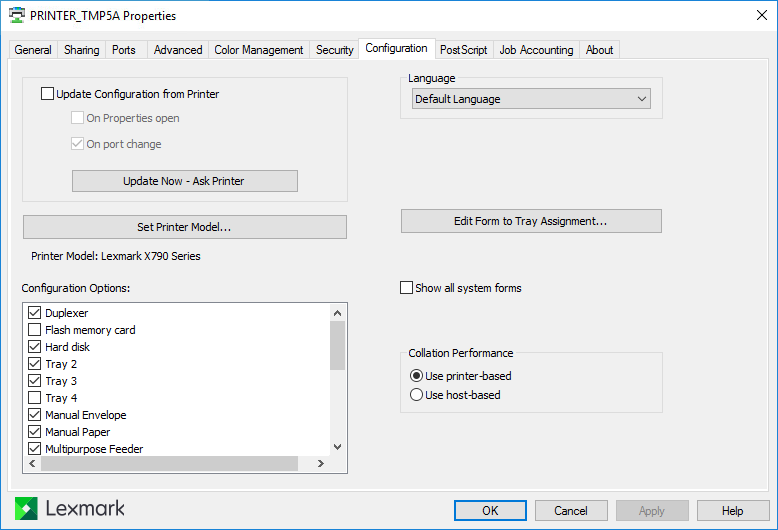Image resolution: width=778 pixels, height=530 pixels.
Task: Go to the Job Accounting tab
Action: [536, 50]
